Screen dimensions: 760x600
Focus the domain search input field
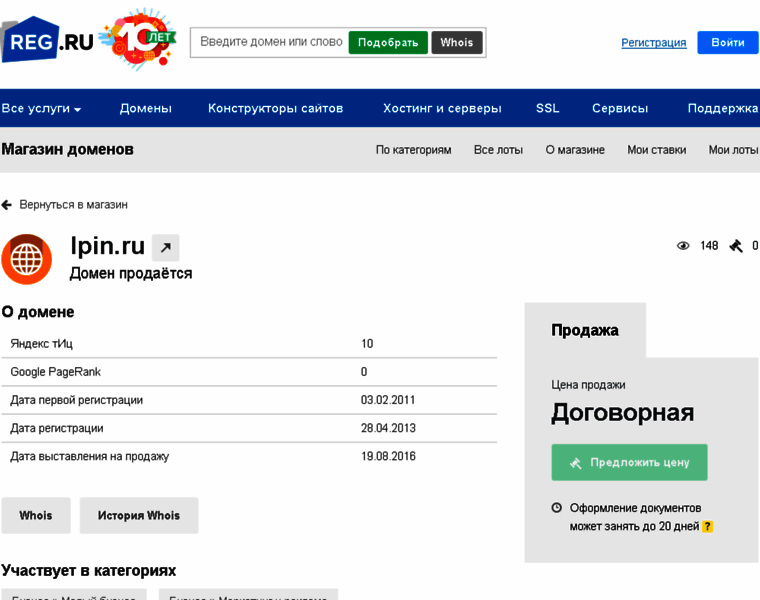270,43
